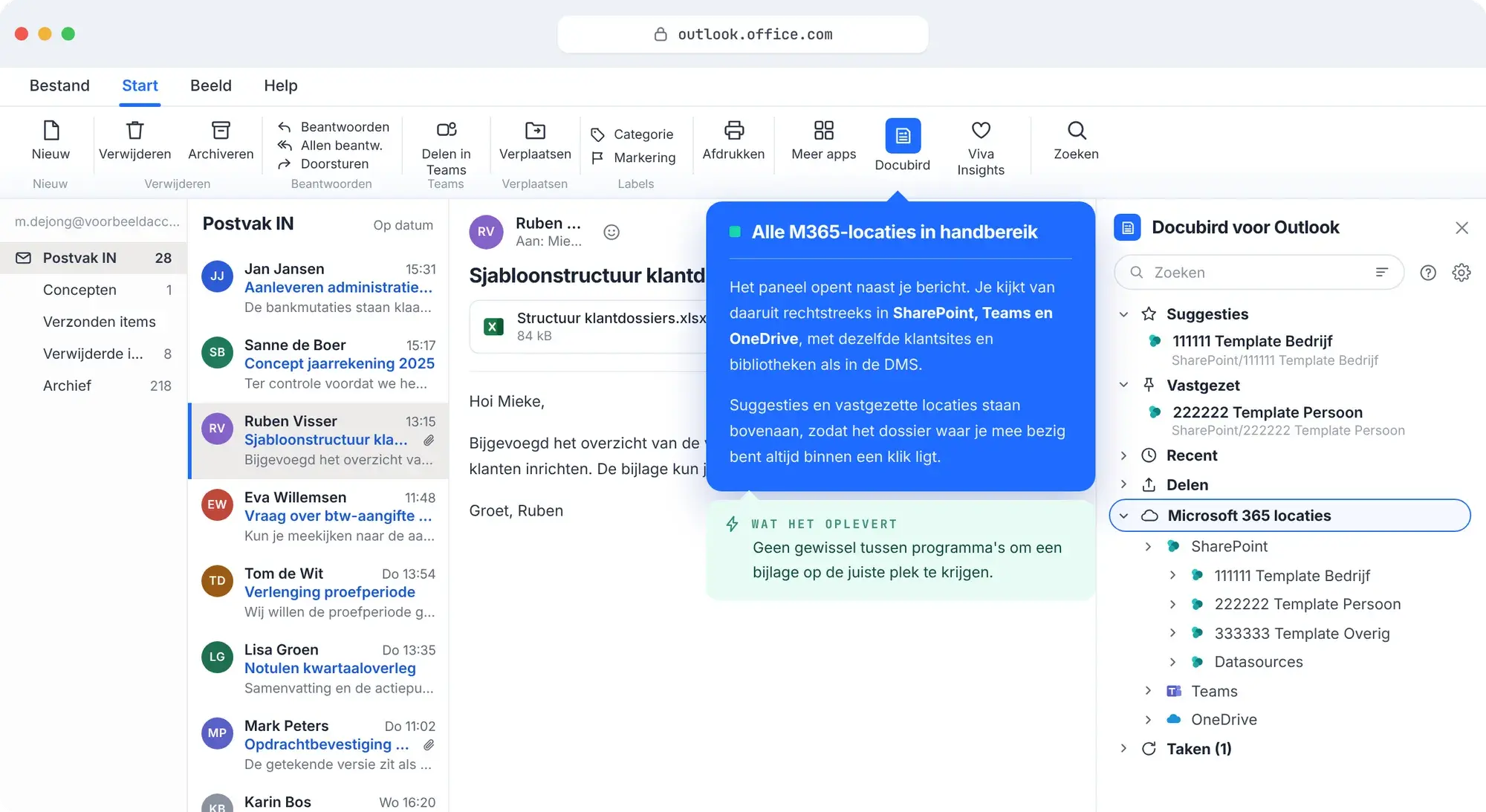Open the Archief folder

(94, 386)
